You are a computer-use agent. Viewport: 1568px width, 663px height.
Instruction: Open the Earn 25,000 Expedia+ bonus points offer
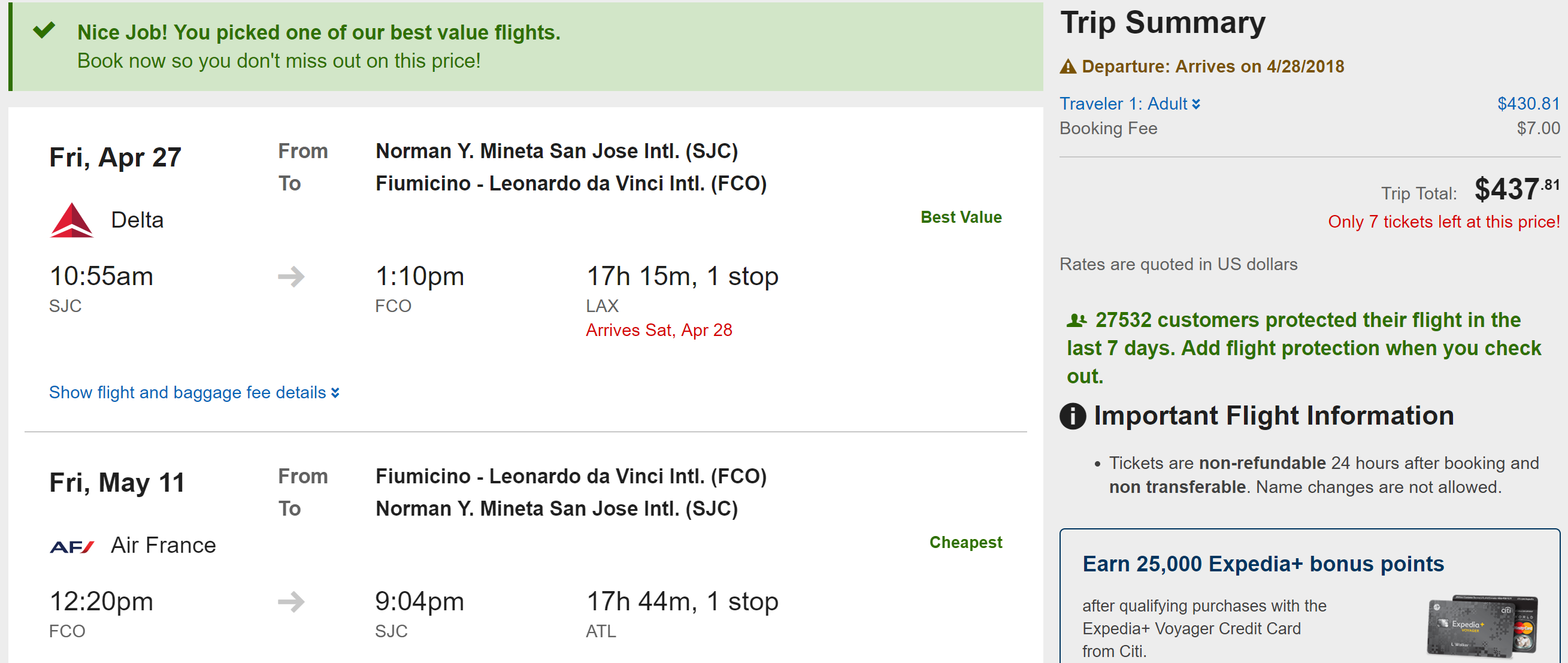[1263, 564]
